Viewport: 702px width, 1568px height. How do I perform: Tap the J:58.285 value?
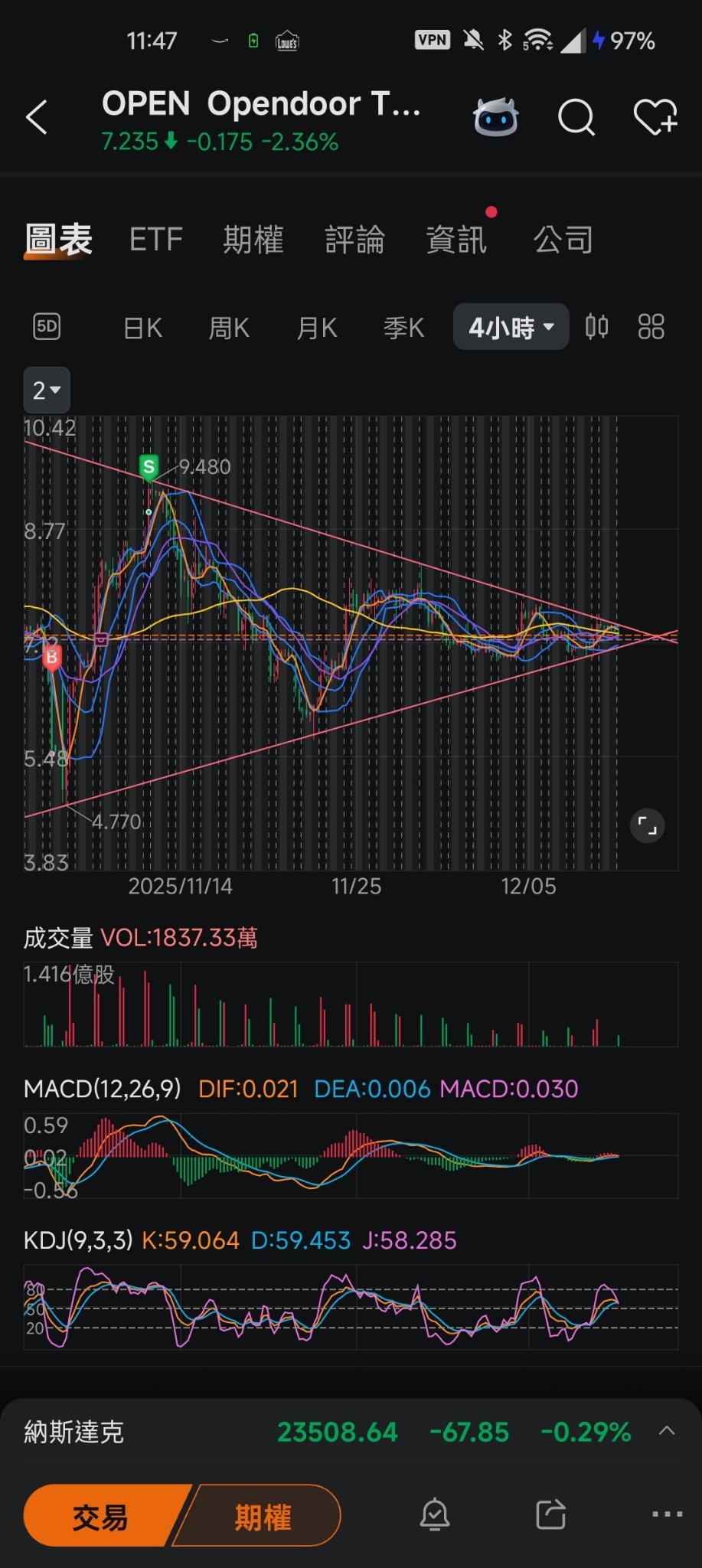(409, 1240)
